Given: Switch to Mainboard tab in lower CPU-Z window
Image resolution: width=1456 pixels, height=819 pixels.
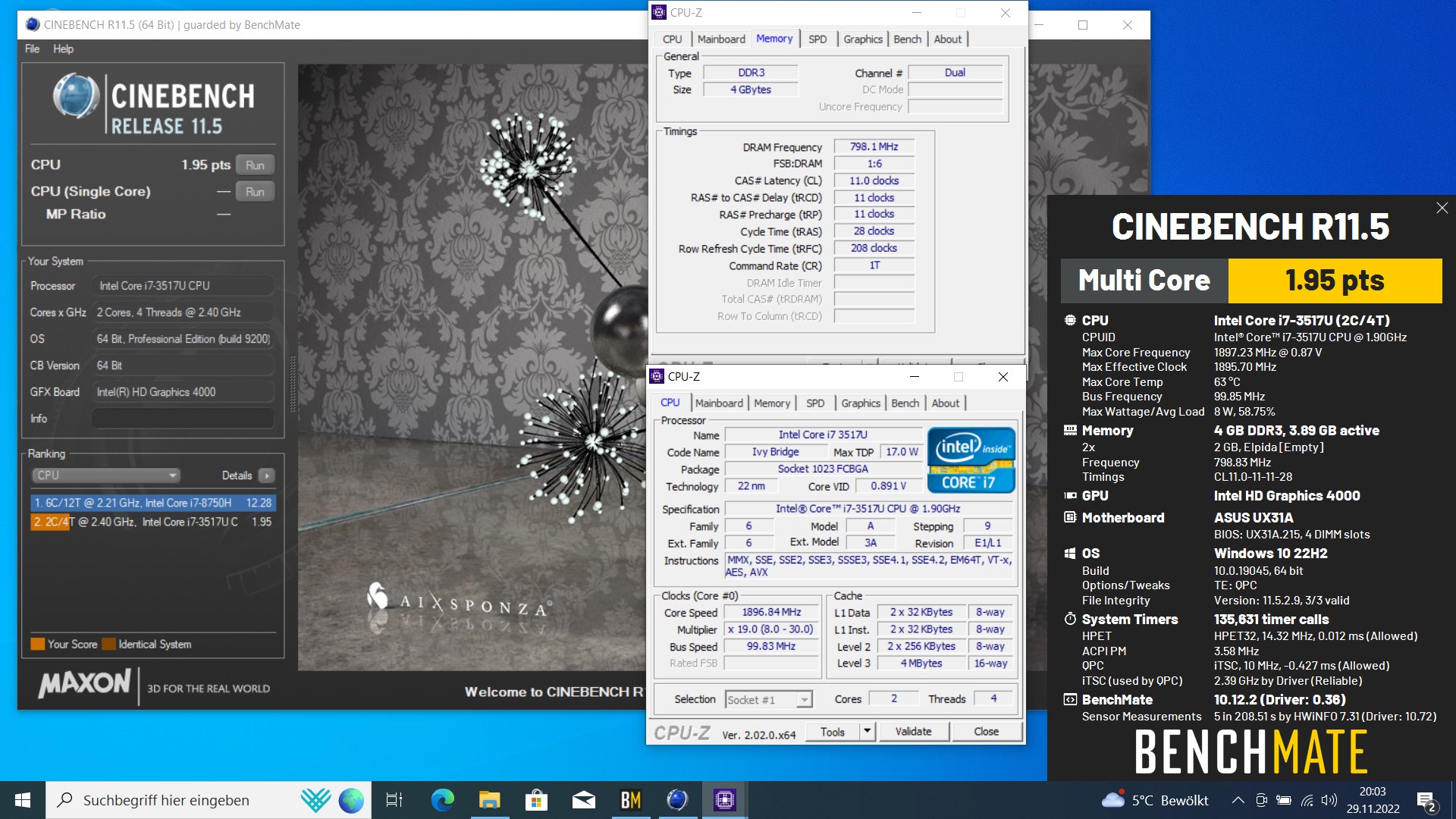Looking at the screenshot, I should pos(719,403).
